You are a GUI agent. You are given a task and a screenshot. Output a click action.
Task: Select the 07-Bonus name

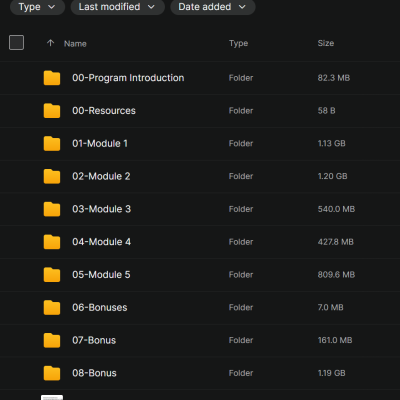click(x=94, y=340)
